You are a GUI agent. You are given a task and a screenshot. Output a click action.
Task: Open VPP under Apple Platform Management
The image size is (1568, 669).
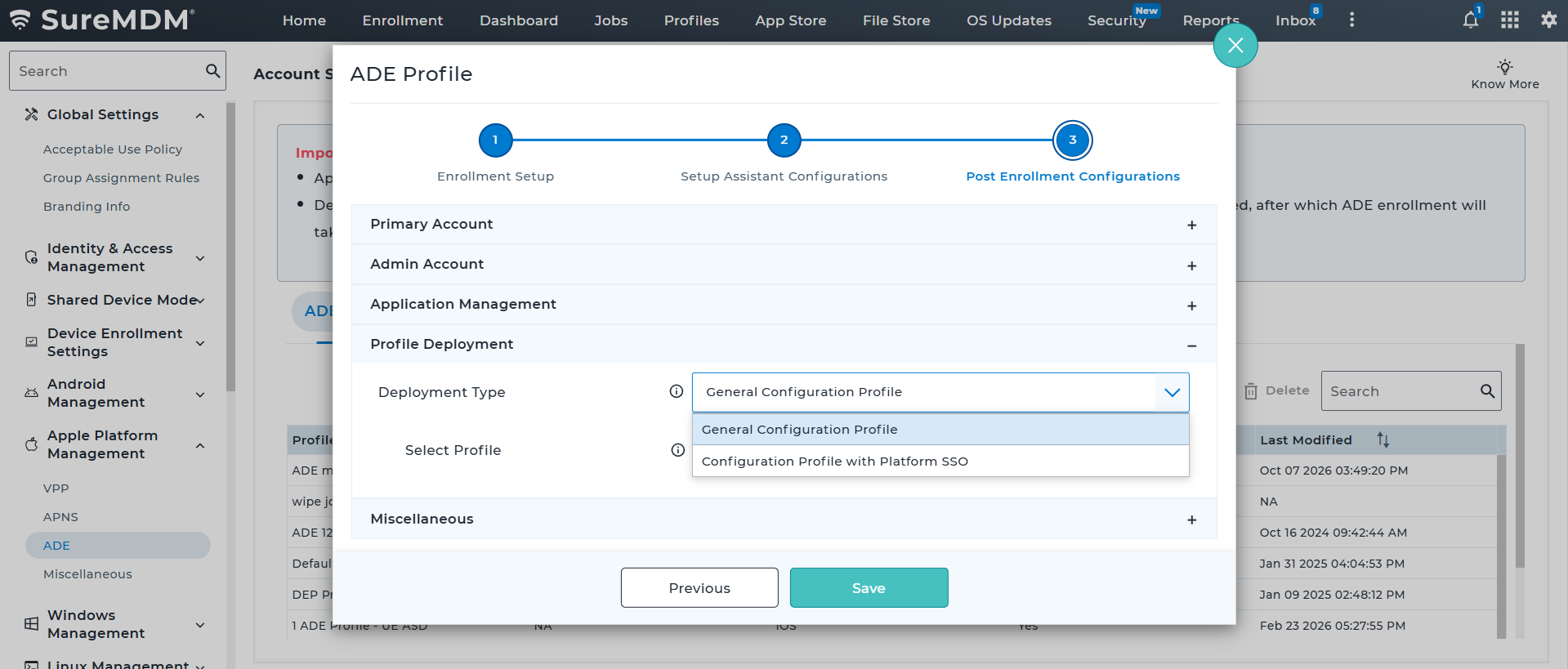pos(56,488)
